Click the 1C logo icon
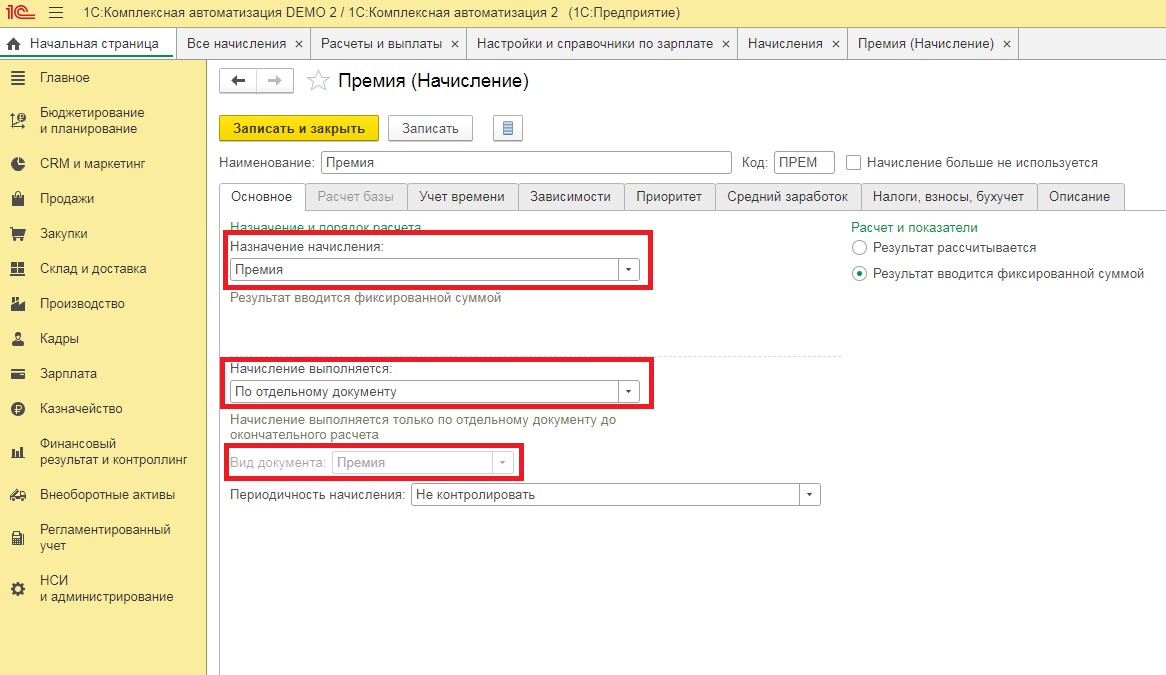Screen dimensions: 1166x675 click(x=20, y=13)
